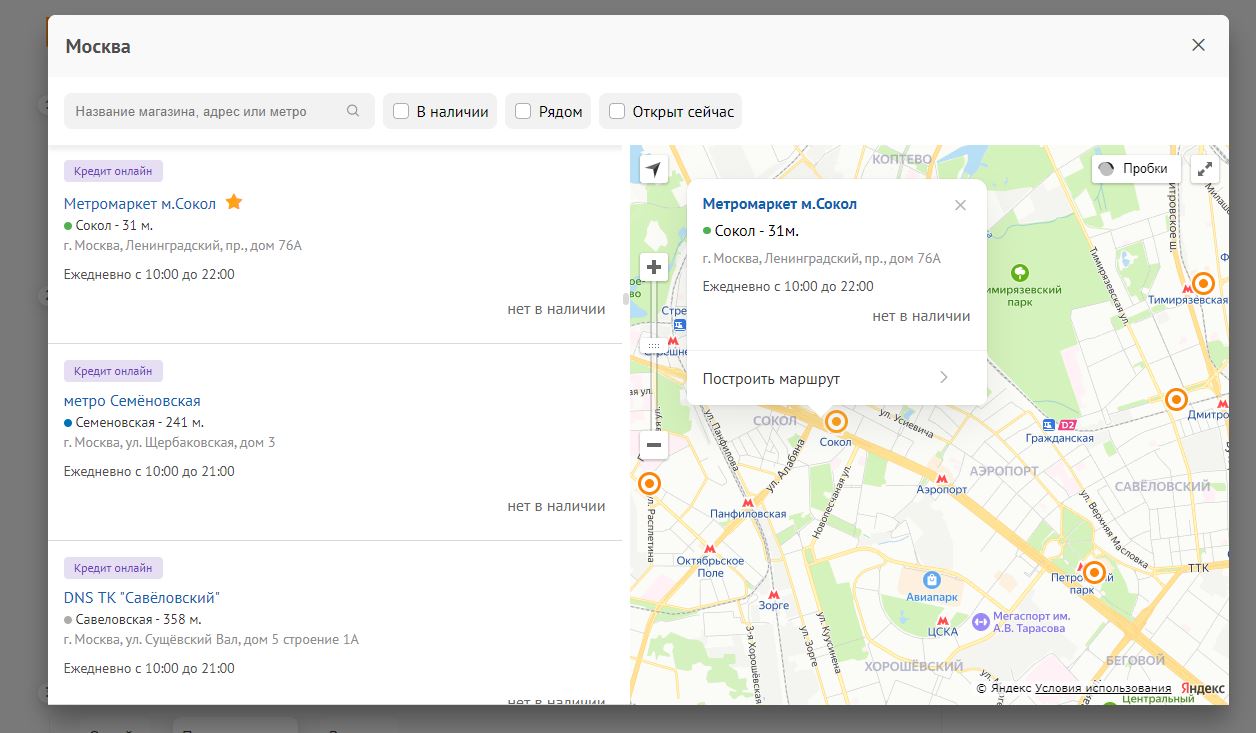Image resolution: width=1256 pixels, height=733 pixels.
Task: Click Метромаркет м.Сокол title in map popup
Action: 780,204
